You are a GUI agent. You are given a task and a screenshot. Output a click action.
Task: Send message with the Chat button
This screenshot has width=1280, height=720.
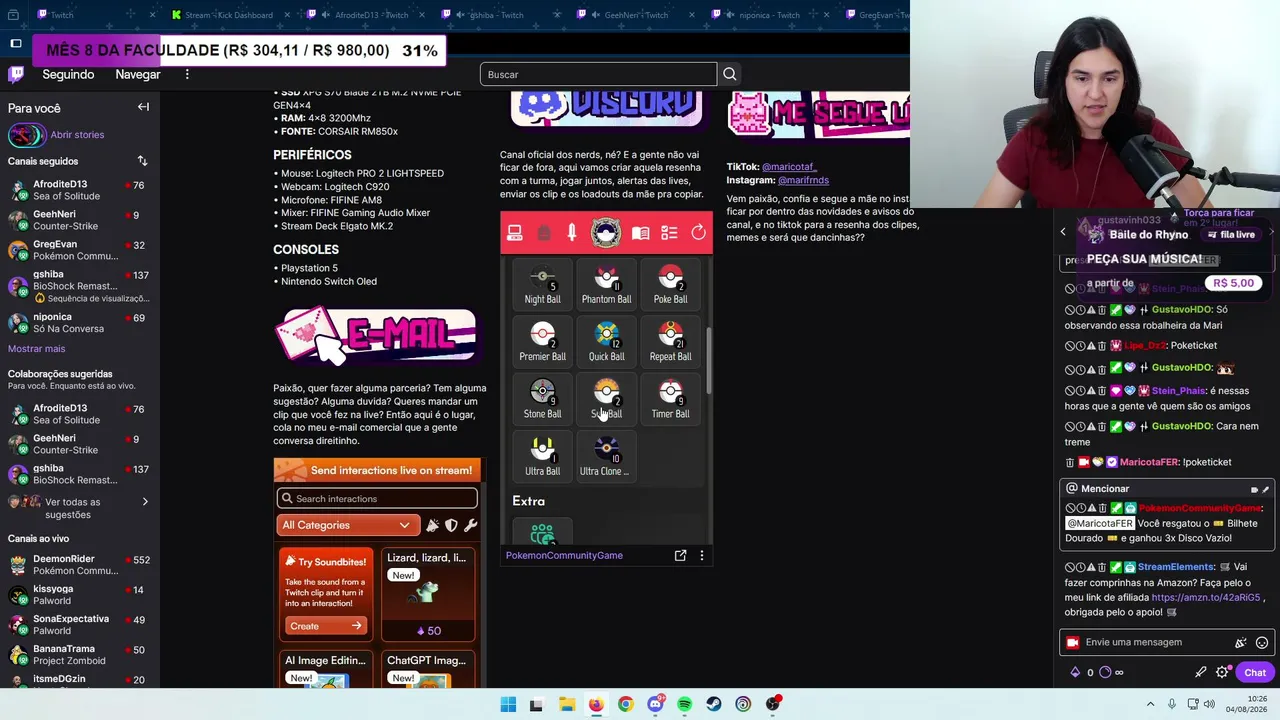tap(1255, 673)
